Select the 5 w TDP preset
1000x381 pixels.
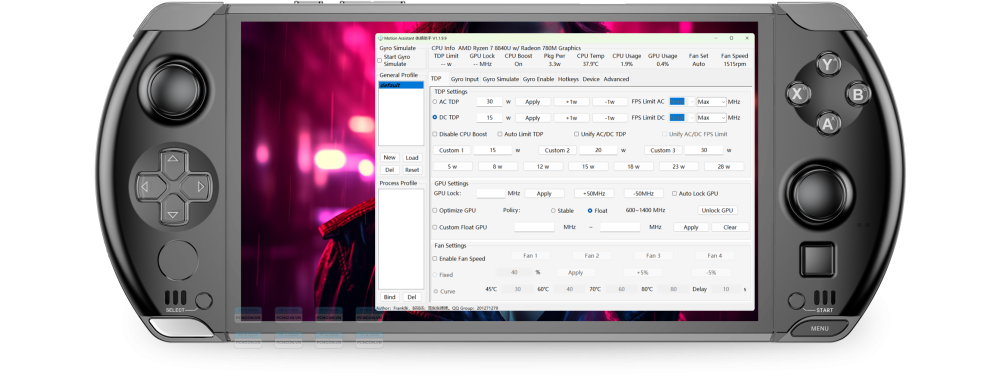[x=453, y=167]
